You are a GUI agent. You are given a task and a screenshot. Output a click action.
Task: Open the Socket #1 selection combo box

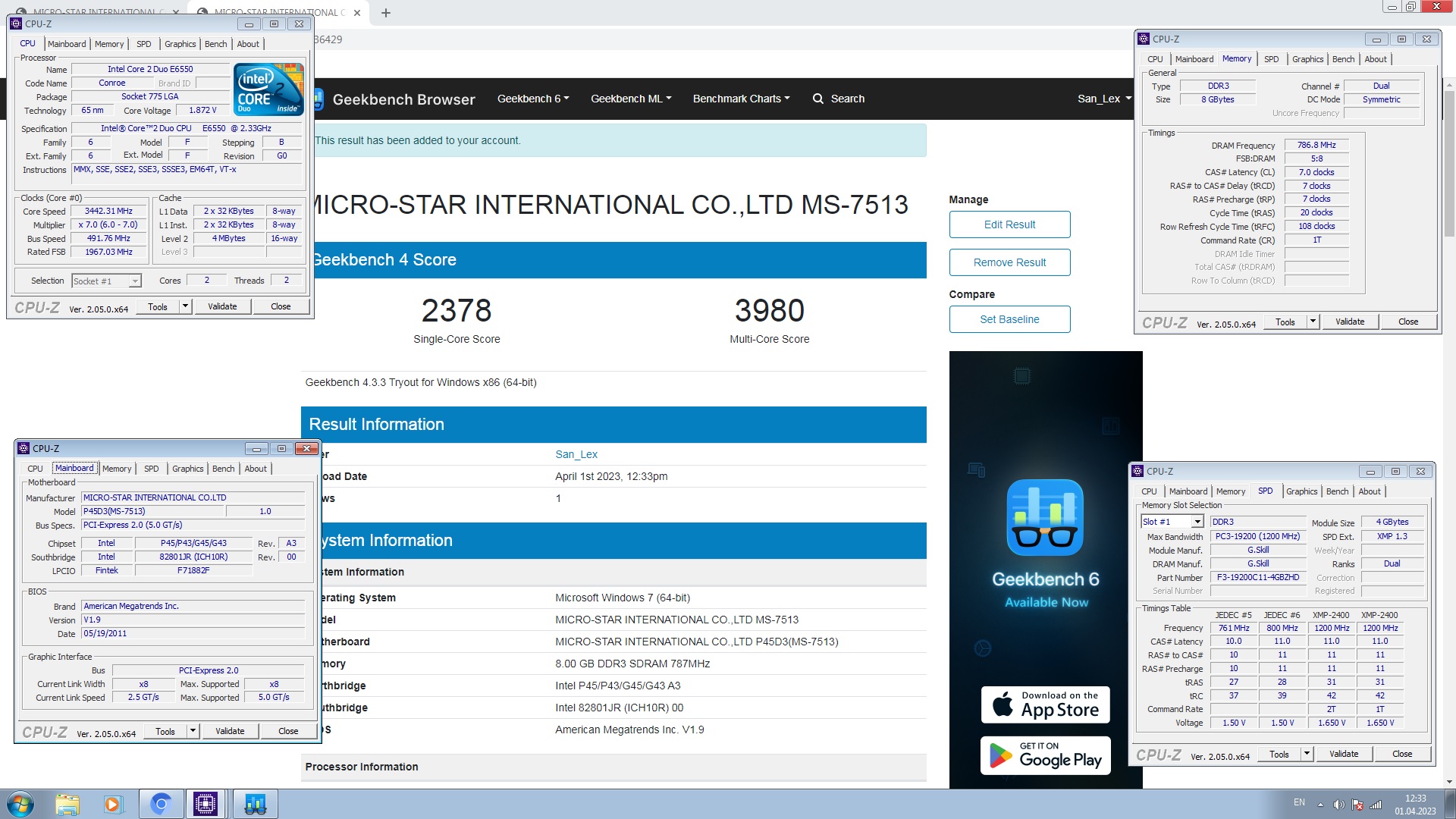point(106,281)
